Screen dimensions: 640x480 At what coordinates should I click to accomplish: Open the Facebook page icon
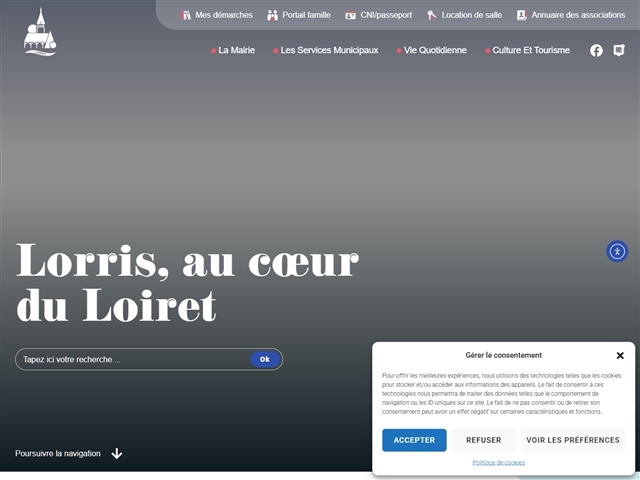(596, 51)
